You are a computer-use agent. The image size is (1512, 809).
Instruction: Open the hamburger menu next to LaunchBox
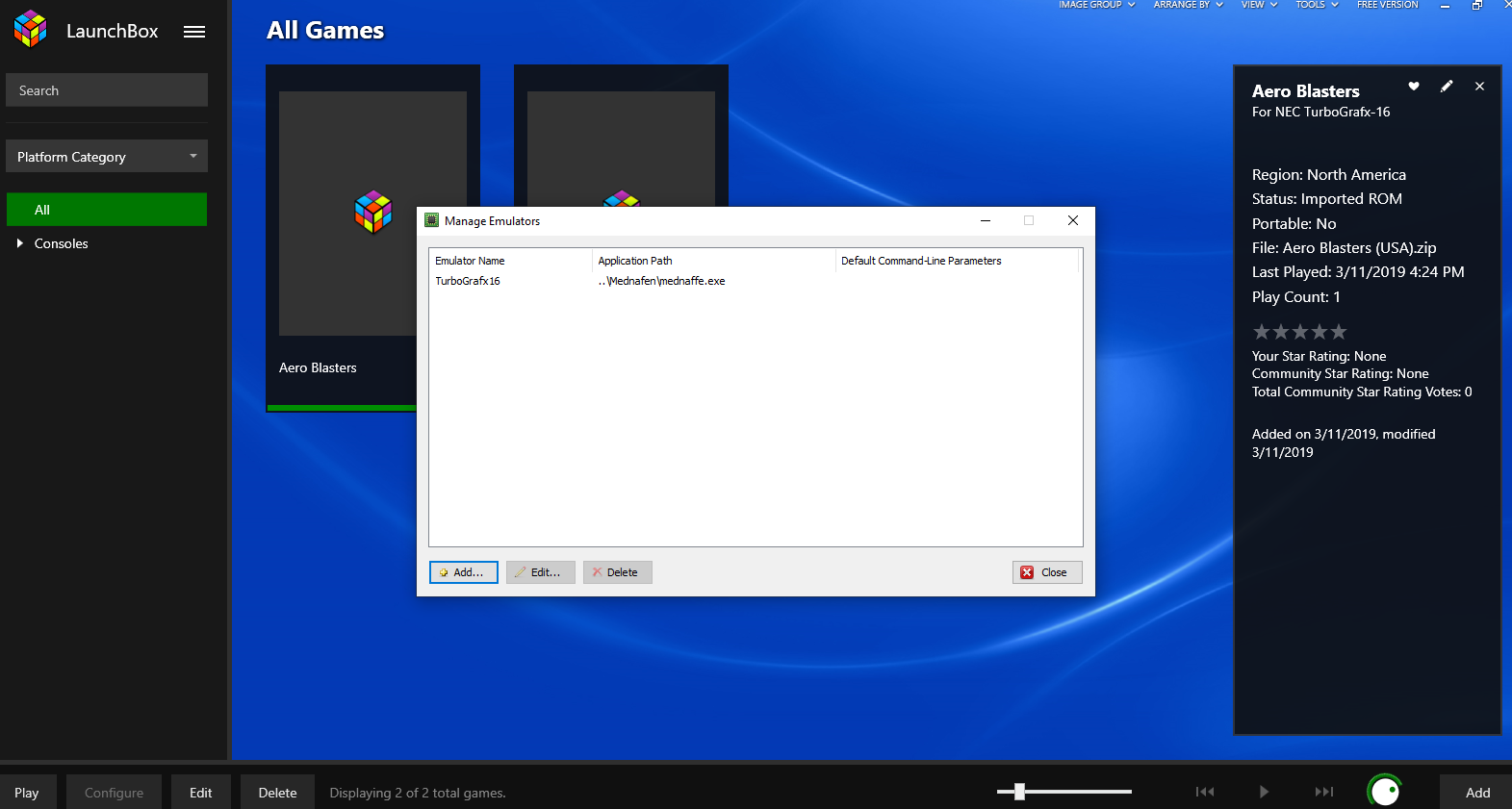click(x=194, y=32)
